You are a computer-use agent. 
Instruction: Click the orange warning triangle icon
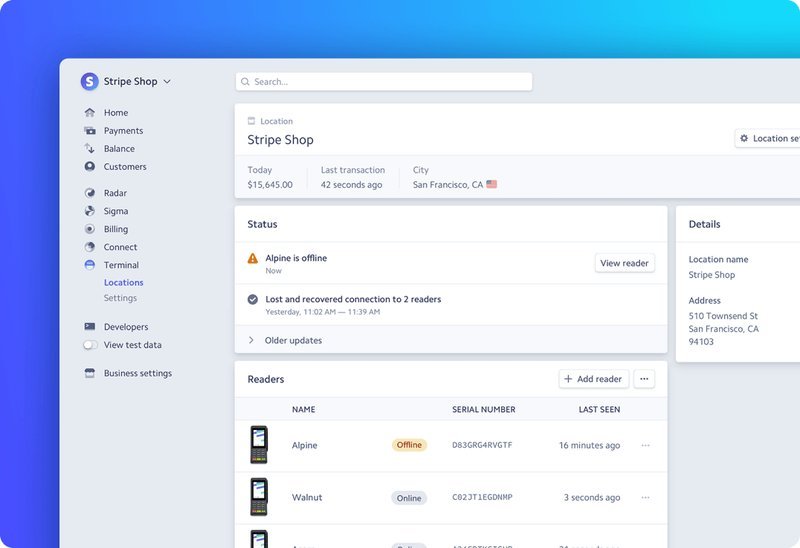[x=253, y=258]
